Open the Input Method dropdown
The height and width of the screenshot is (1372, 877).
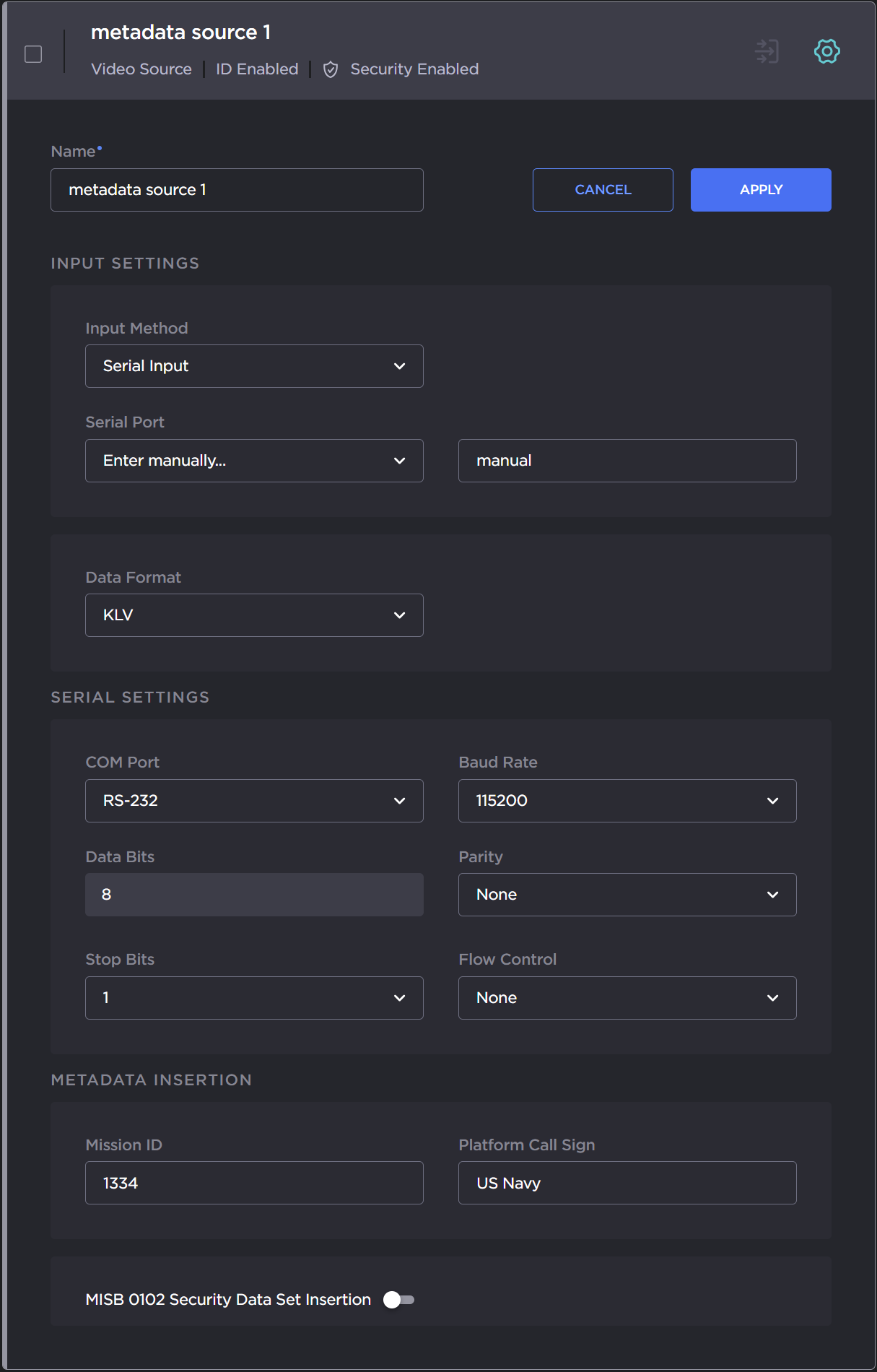(254, 366)
